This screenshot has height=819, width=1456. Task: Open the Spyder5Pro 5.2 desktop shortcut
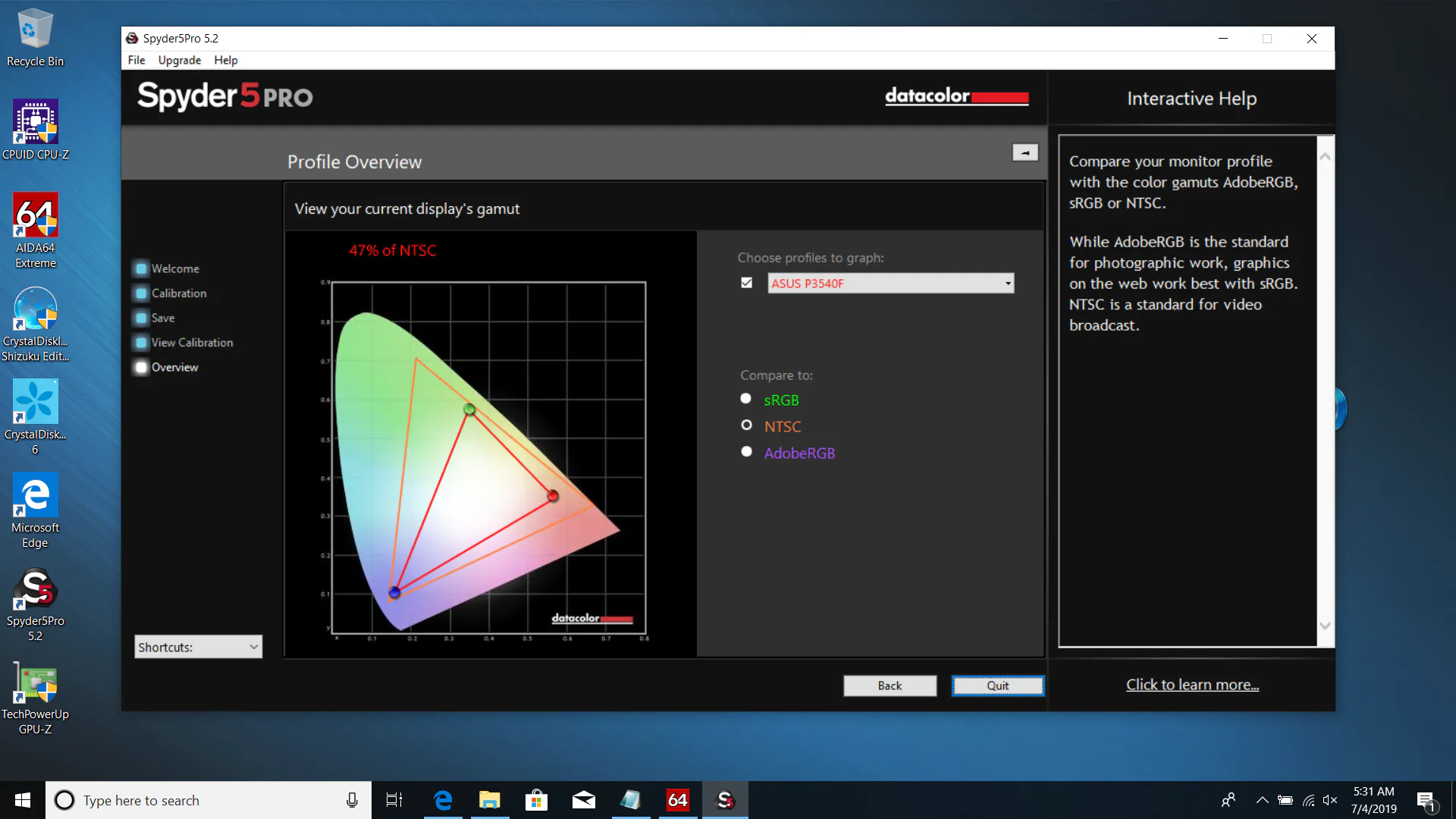[x=35, y=604]
